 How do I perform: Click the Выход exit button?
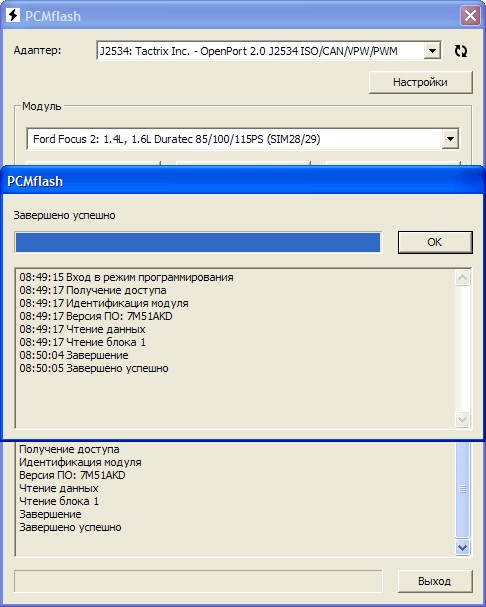(x=435, y=581)
